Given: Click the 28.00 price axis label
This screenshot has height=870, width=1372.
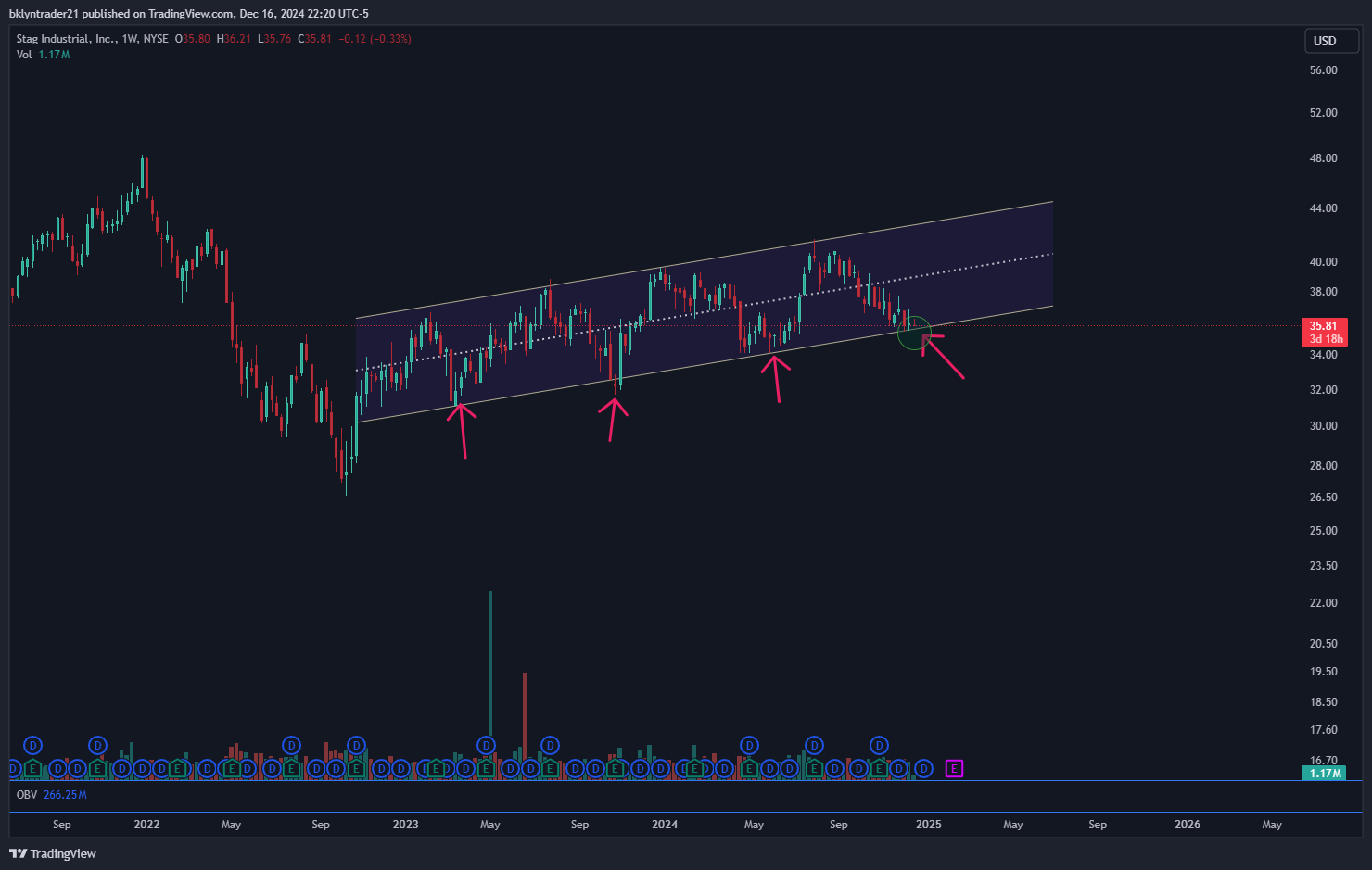Looking at the screenshot, I should point(1323,466).
